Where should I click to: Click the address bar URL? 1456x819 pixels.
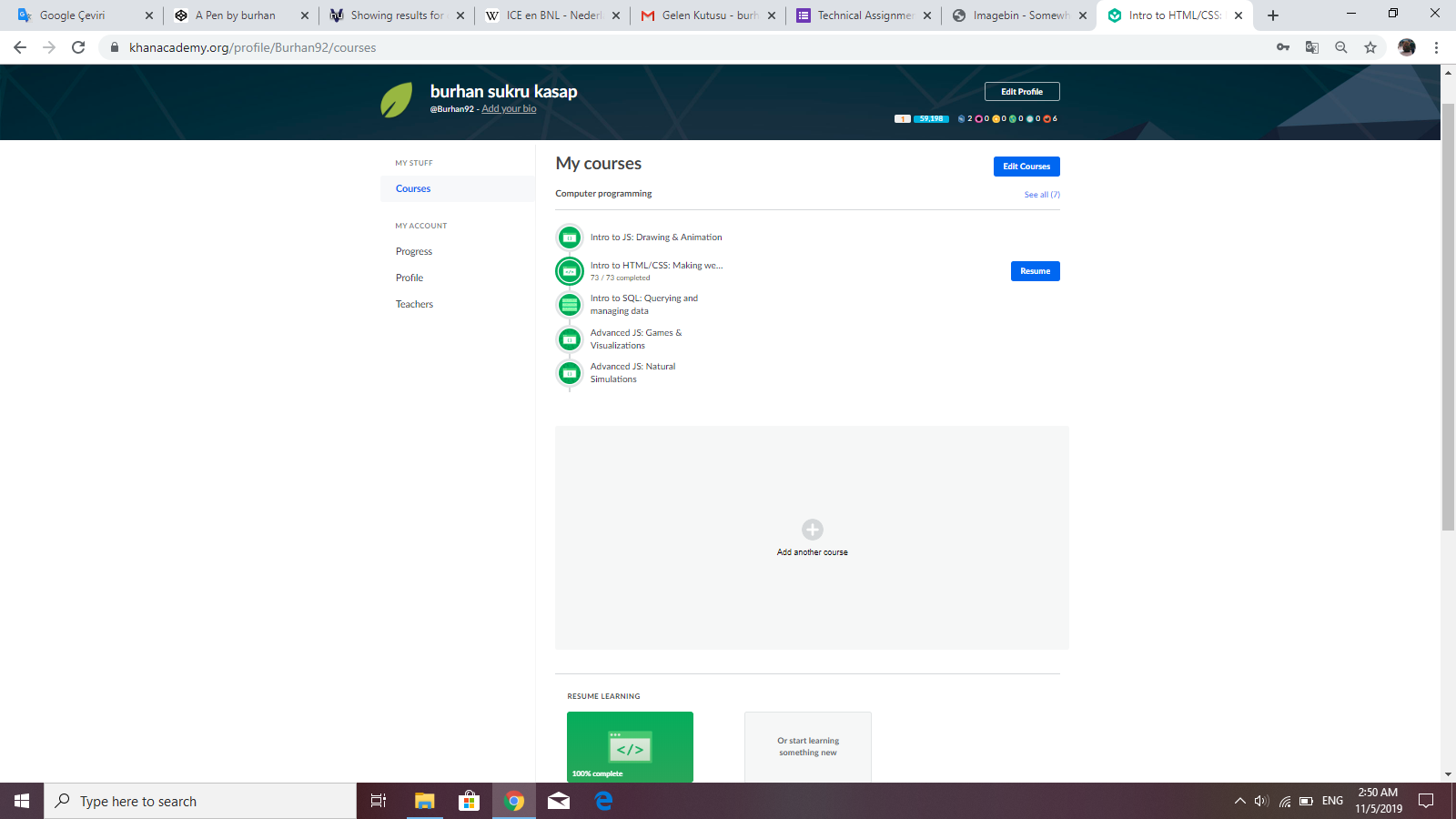(x=252, y=47)
